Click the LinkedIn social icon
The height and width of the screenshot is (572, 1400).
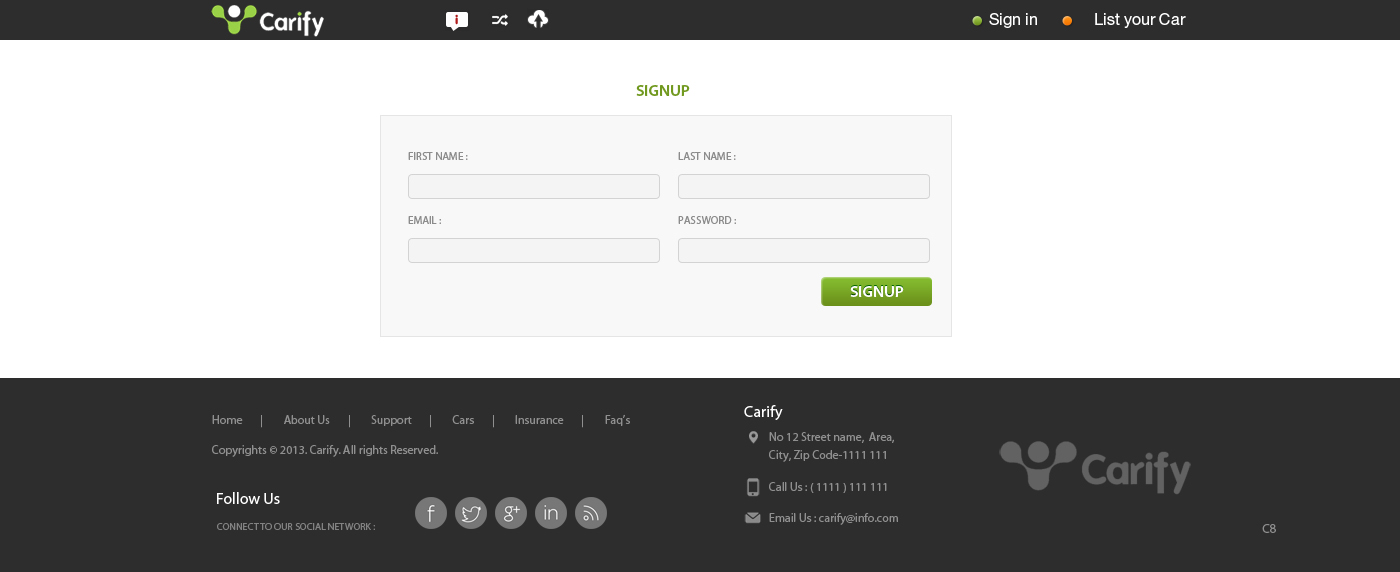pyautogui.click(x=551, y=513)
